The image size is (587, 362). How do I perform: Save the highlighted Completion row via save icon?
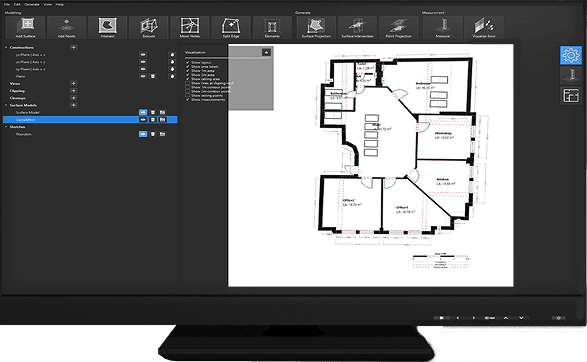(x=162, y=120)
